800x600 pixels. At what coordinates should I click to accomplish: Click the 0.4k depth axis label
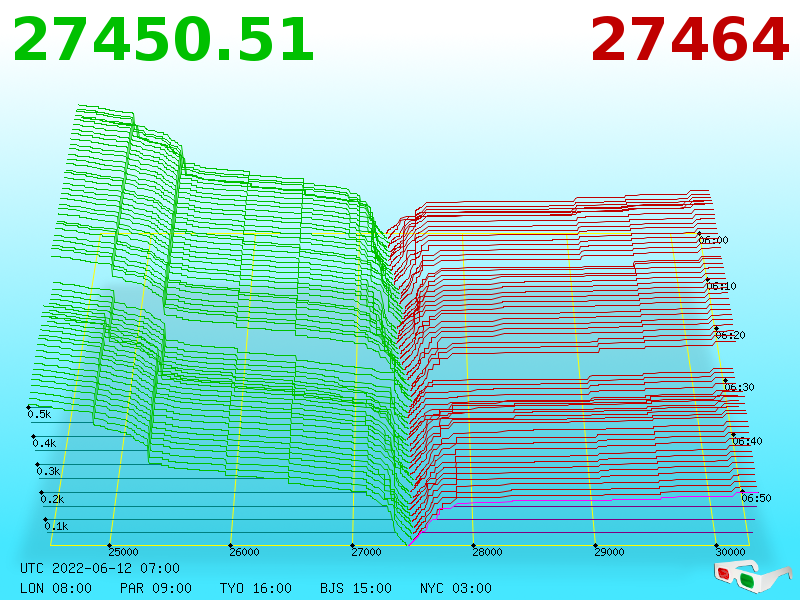(44, 443)
